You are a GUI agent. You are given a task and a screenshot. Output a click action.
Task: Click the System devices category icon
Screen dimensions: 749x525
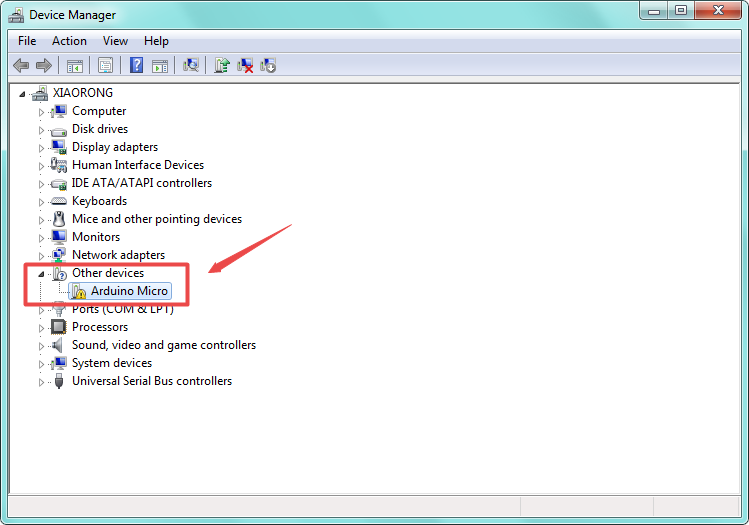click(x=59, y=363)
